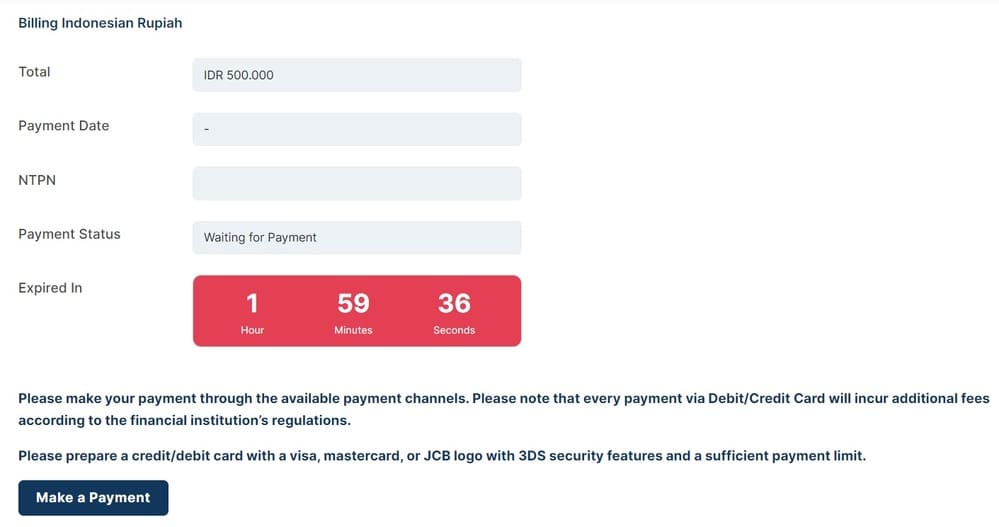
Task: Click the Total label
Action: tap(34, 72)
